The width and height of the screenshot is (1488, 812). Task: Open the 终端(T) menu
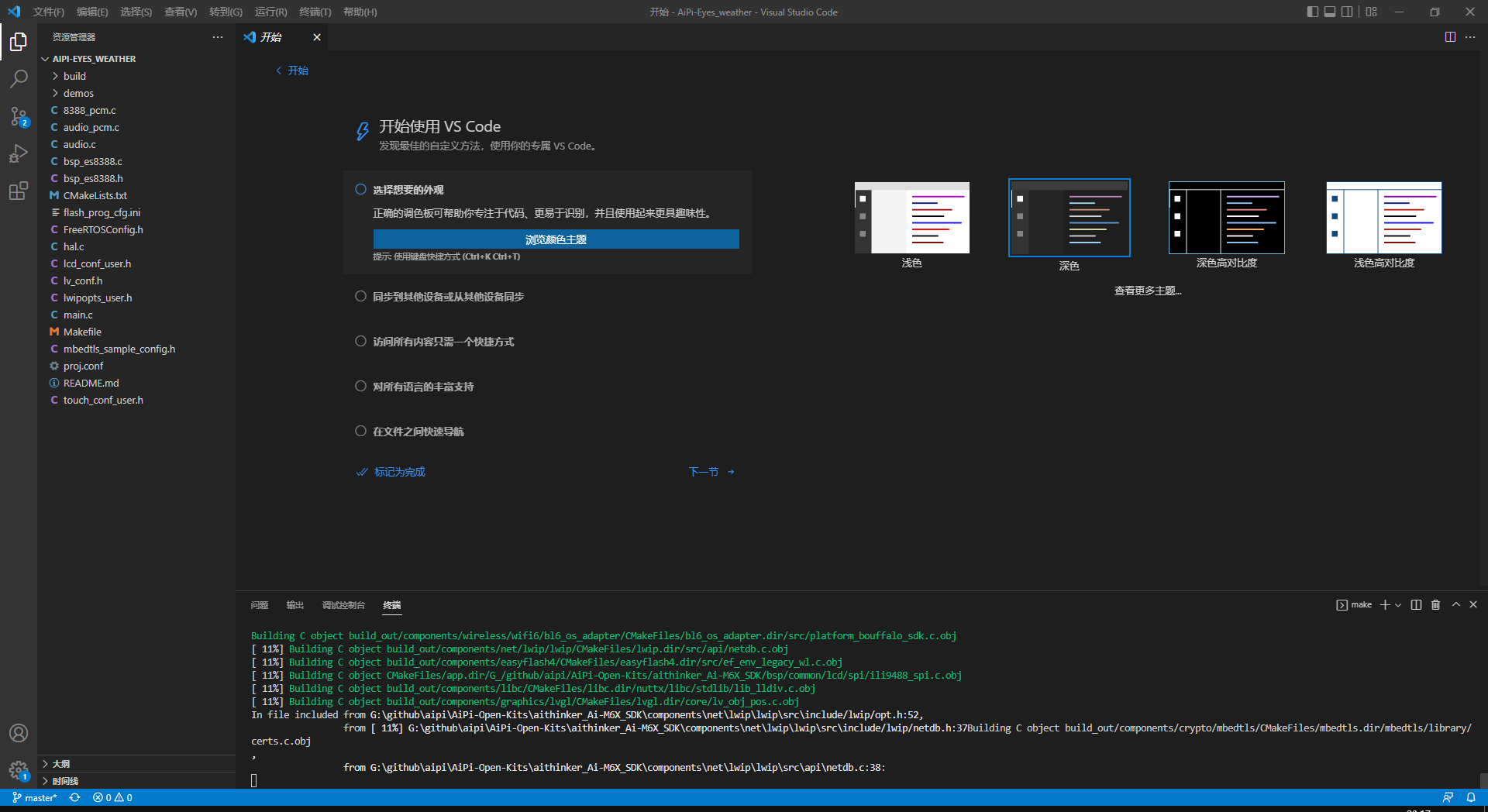[x=315, y=12]
